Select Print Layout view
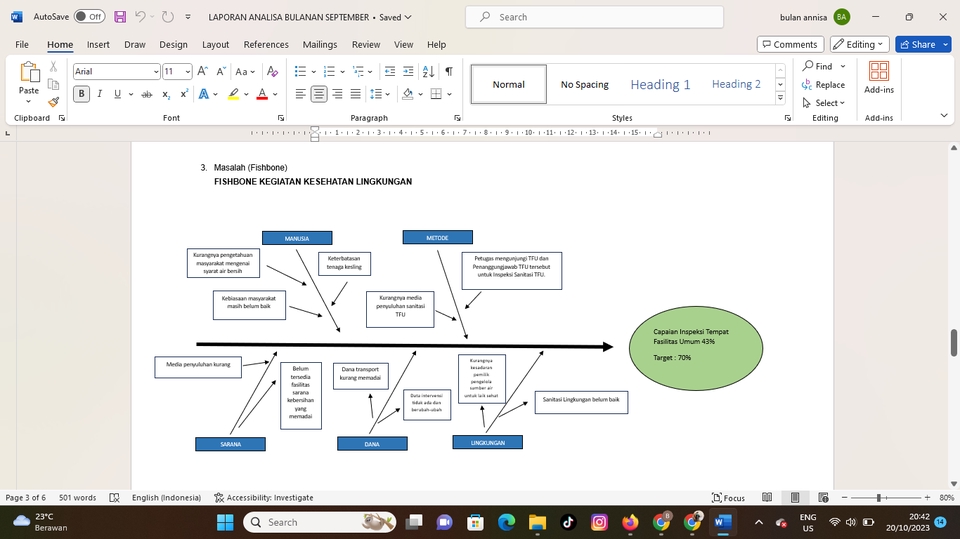Viewport: 960px width, 539px height. click(x=795, y=497)
